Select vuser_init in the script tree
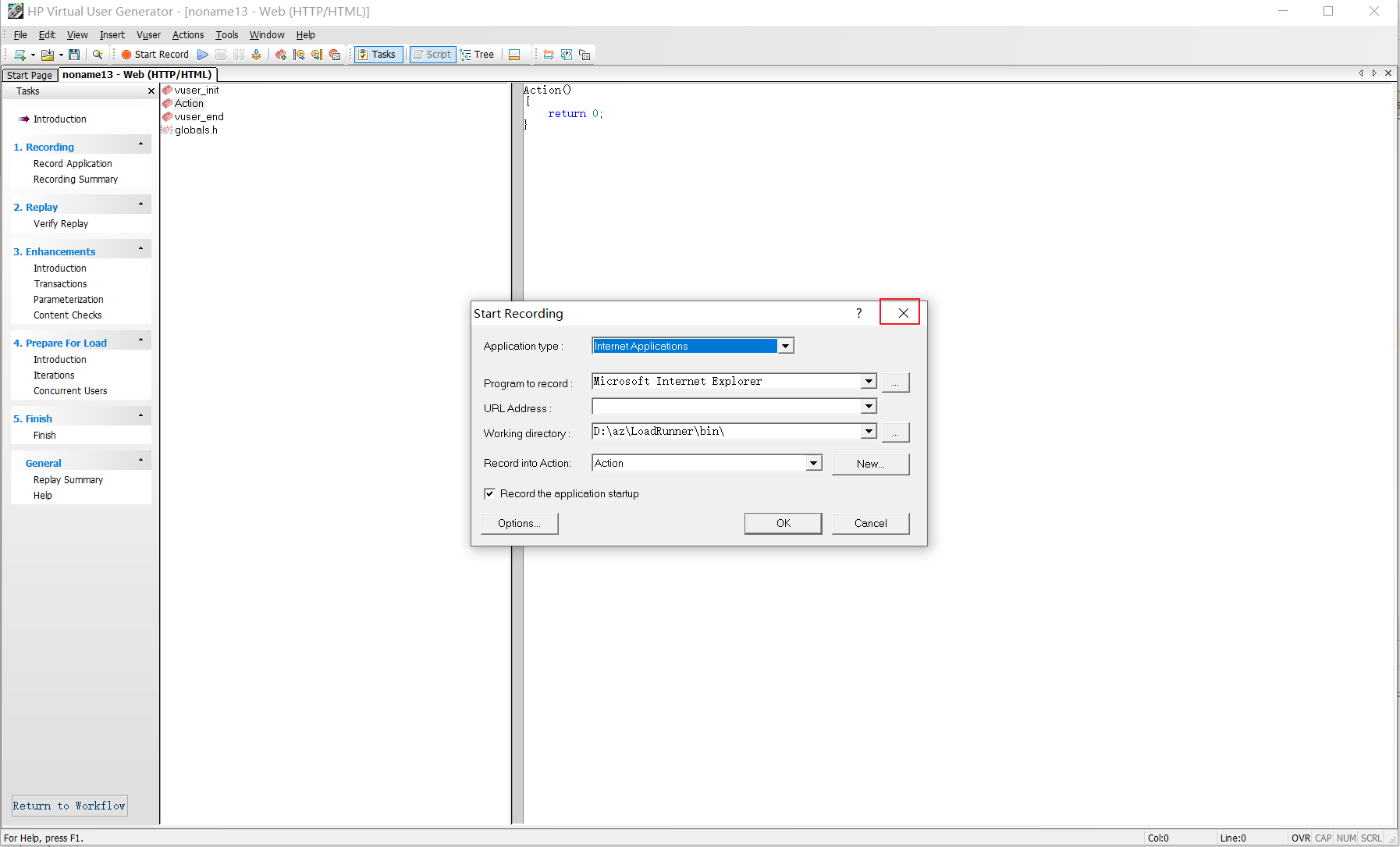Screen dimensions: 1400x847 point(197,91)
